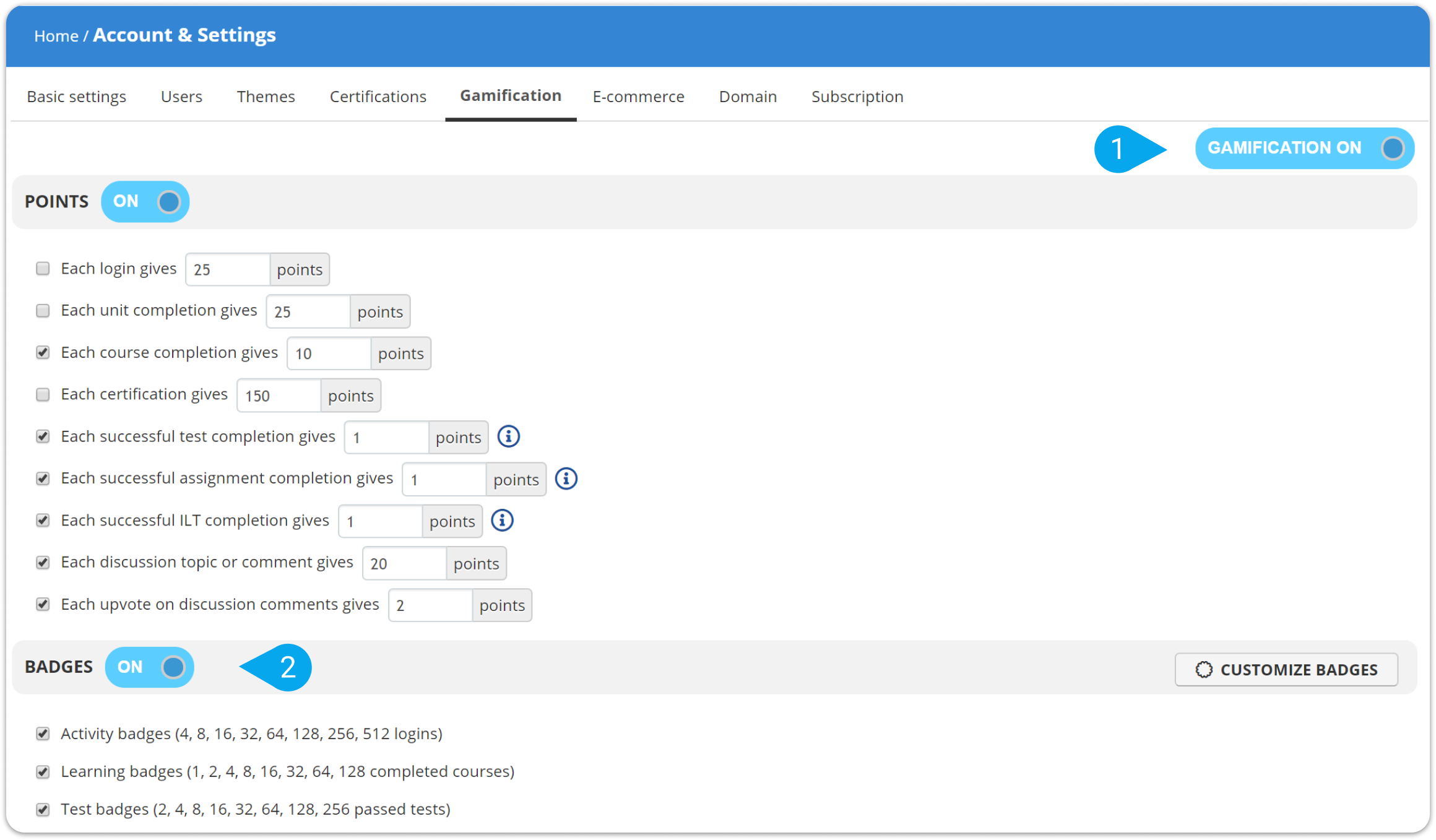Click info icon next to ILT completion points

[x=502, y=521]
